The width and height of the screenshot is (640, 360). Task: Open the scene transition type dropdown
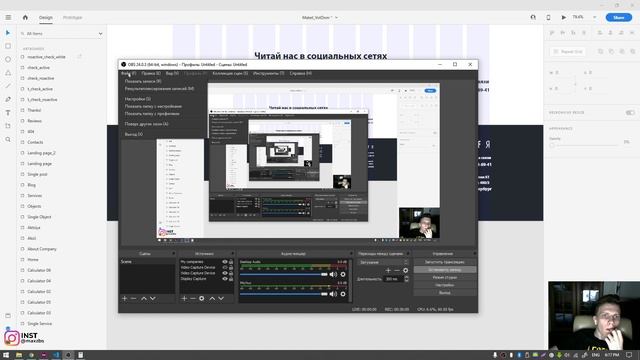coord(383,262)
